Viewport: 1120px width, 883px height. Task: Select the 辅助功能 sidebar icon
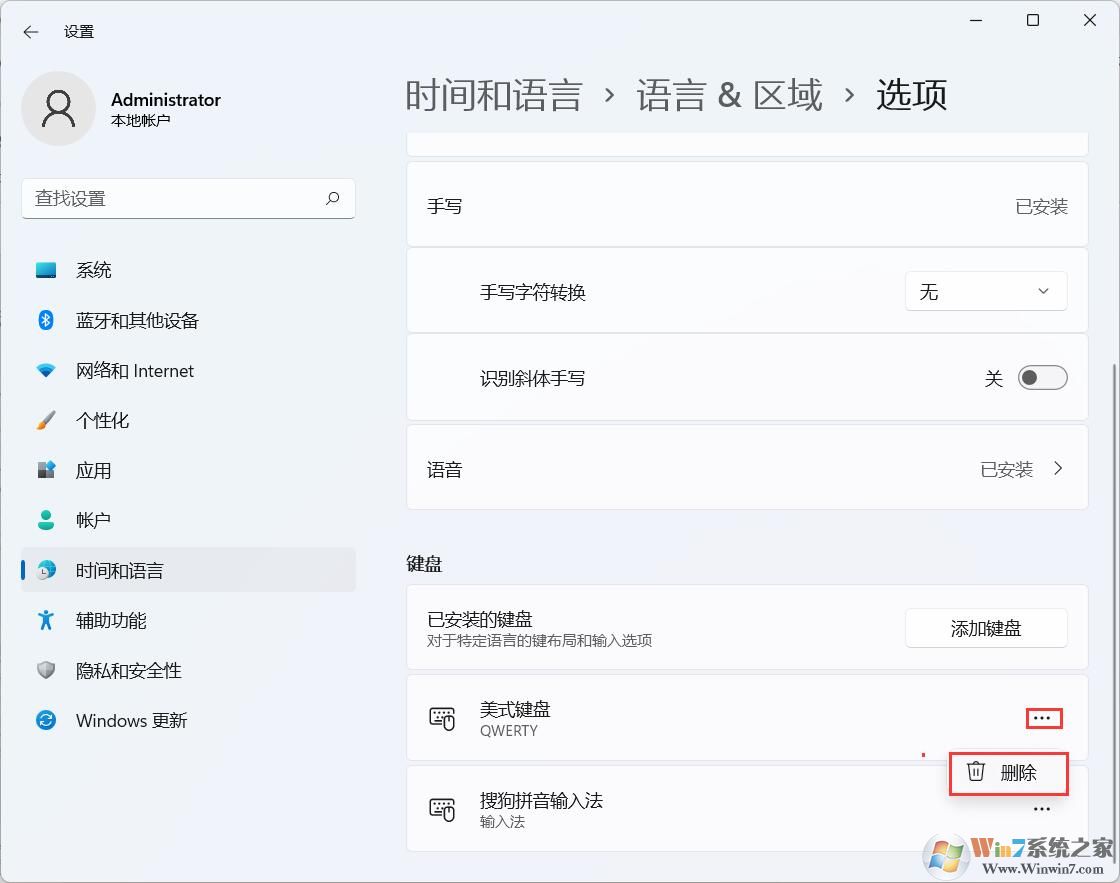tap(46, 620)
